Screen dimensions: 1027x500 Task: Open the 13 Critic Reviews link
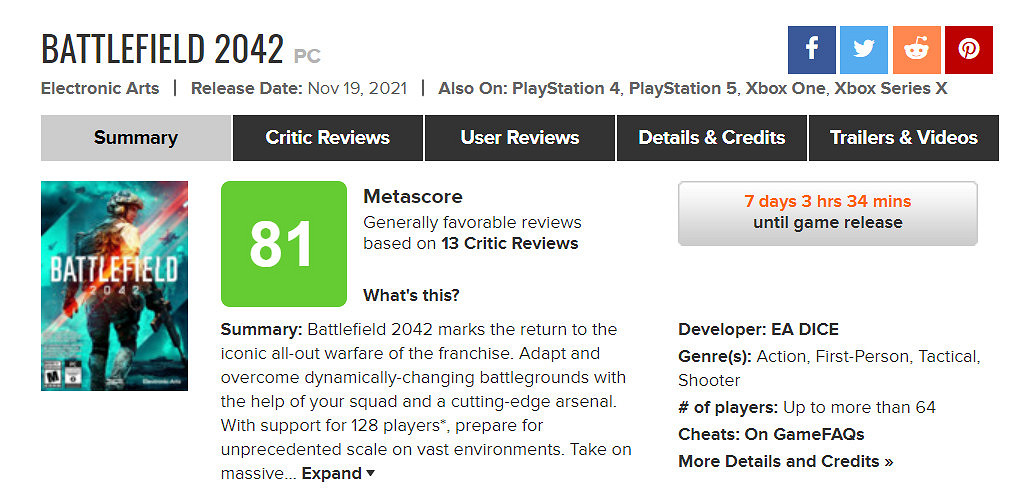510,243
